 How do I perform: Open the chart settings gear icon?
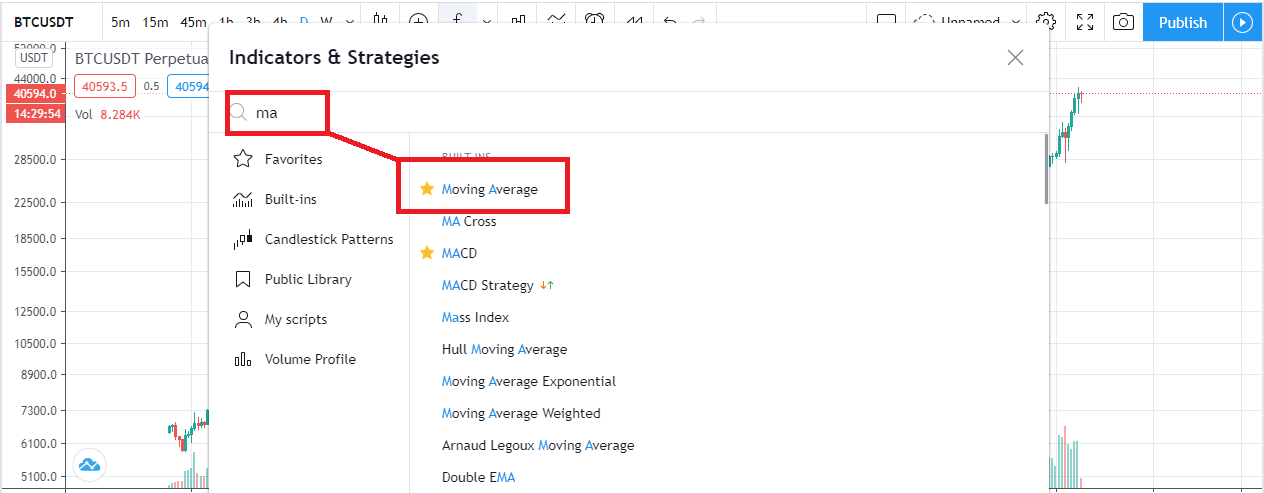pos(1046,22)
